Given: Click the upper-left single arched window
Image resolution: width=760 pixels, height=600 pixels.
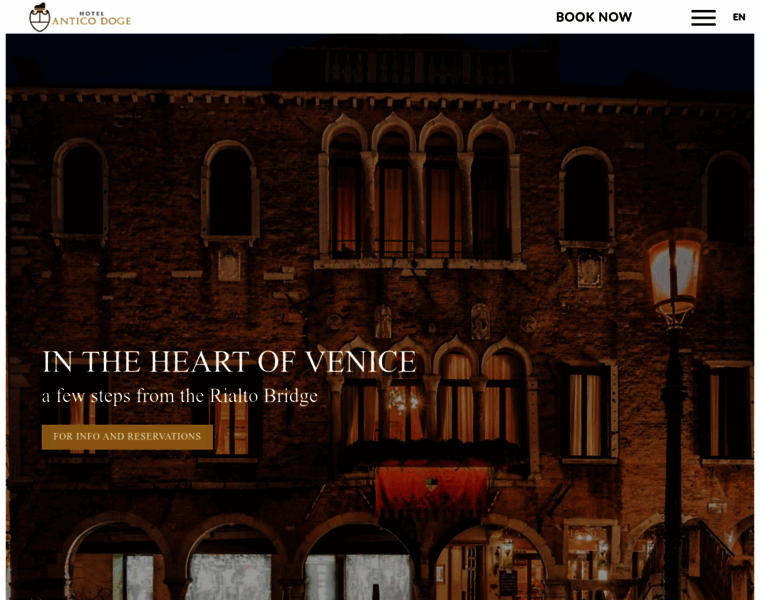Looking at the screenshot, I should click(x=80, y=189).
